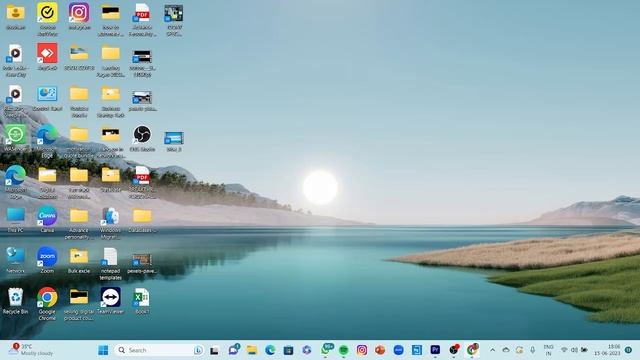
Task: Open the OneDrive cloud tray icon
Action: [x=506, y=350]
